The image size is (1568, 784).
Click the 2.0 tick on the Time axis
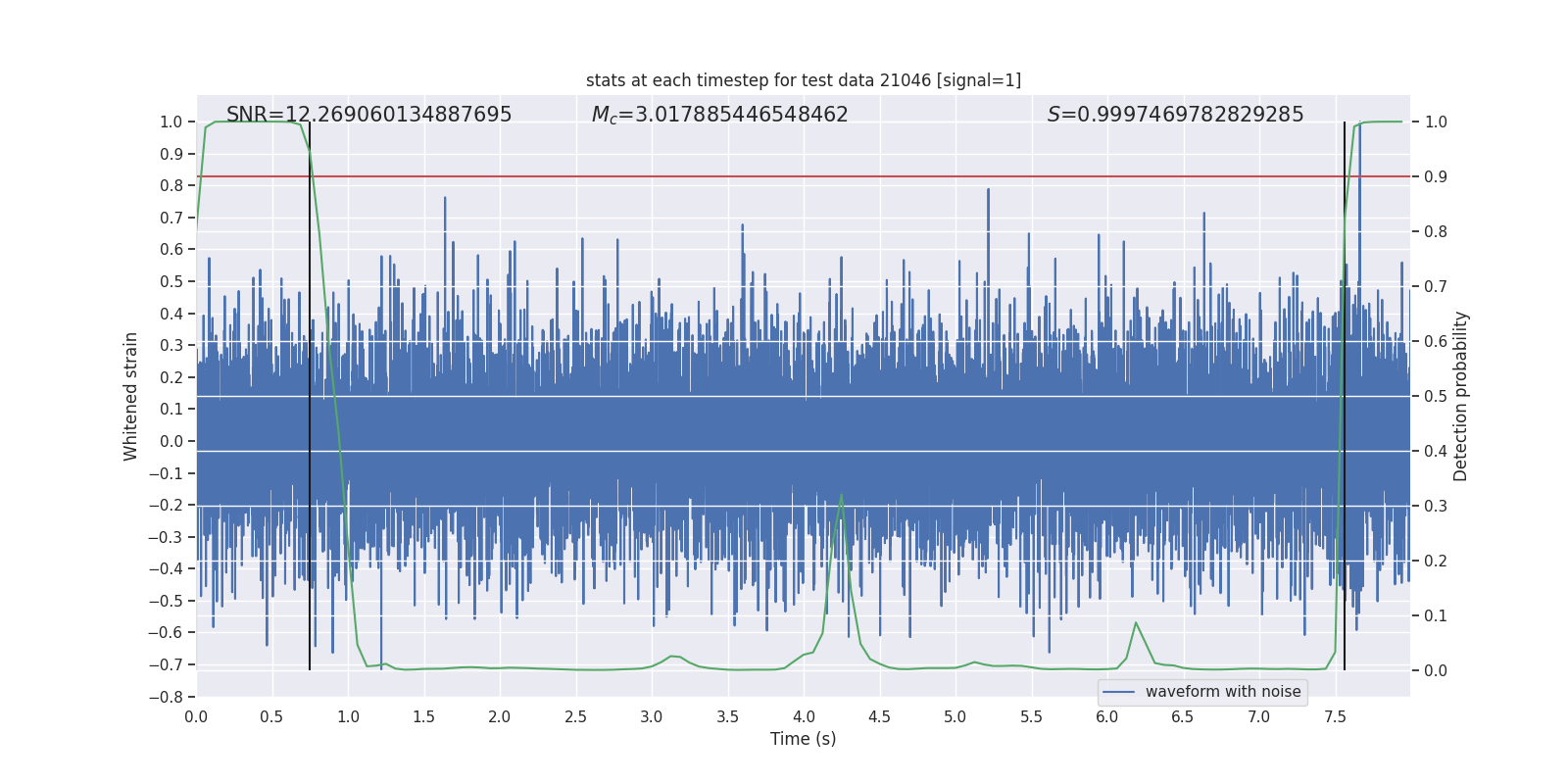(x=500, y=717)
